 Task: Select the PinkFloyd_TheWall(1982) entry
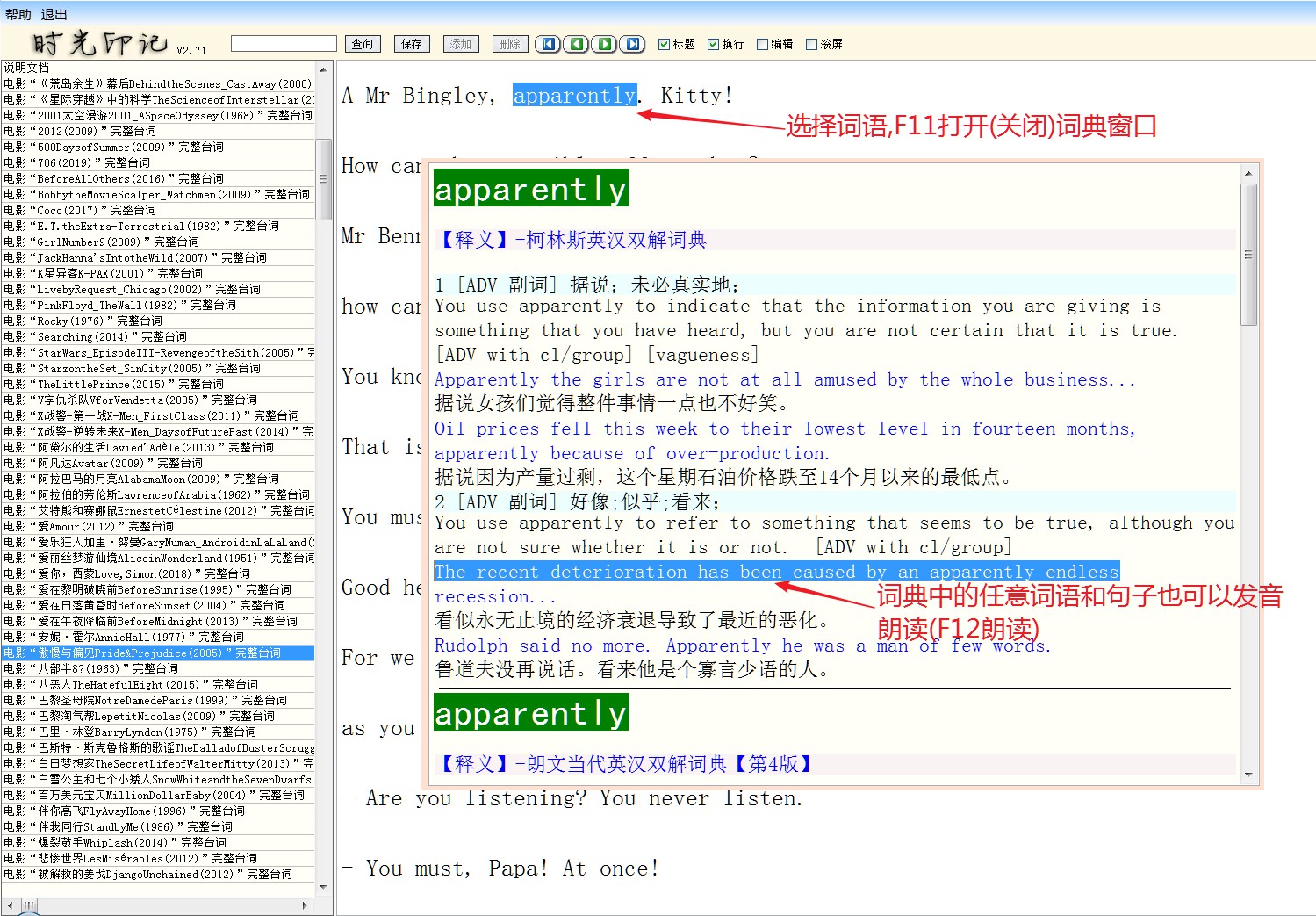(158, 305)
